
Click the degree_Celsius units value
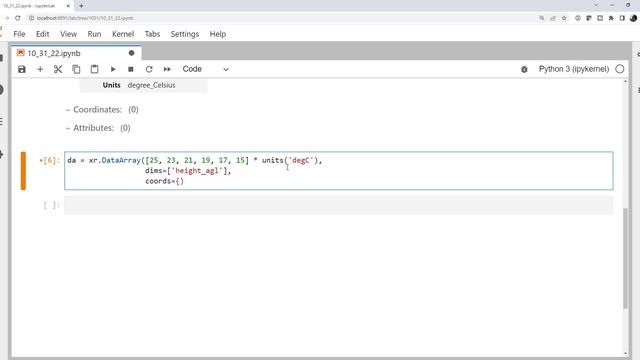tap(151, 85)
